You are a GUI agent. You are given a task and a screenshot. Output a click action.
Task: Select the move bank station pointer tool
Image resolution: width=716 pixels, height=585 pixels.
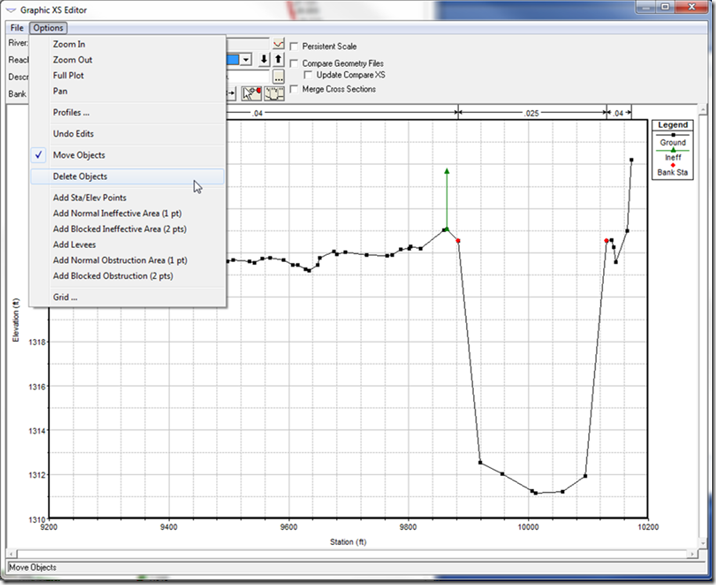coord(252,93)
